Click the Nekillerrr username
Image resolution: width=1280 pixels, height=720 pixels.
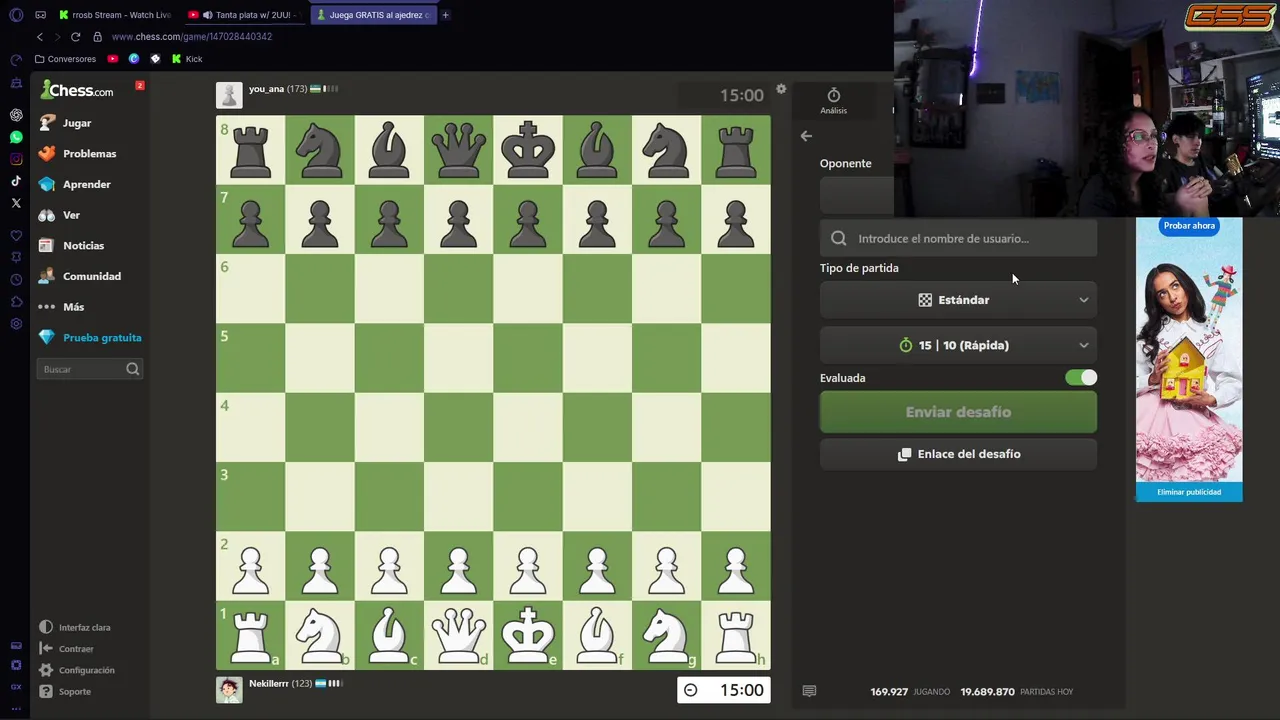tap(268, 683)
